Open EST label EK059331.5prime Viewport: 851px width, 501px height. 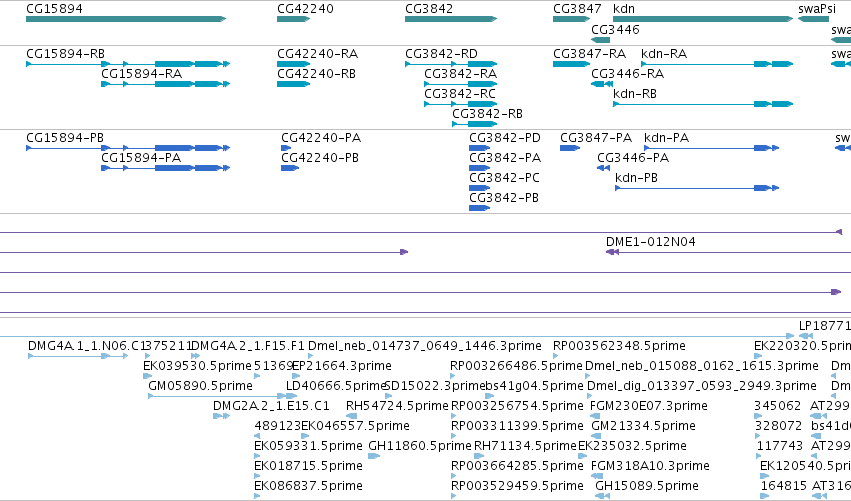click(x=308, y=446)
